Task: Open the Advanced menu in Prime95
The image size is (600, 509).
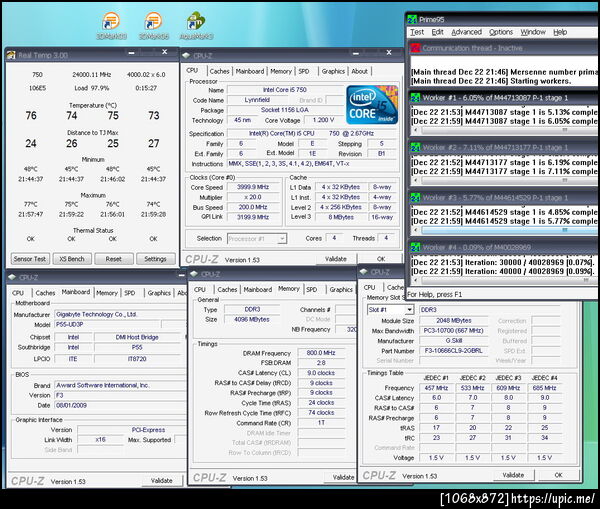Action: 466,32
